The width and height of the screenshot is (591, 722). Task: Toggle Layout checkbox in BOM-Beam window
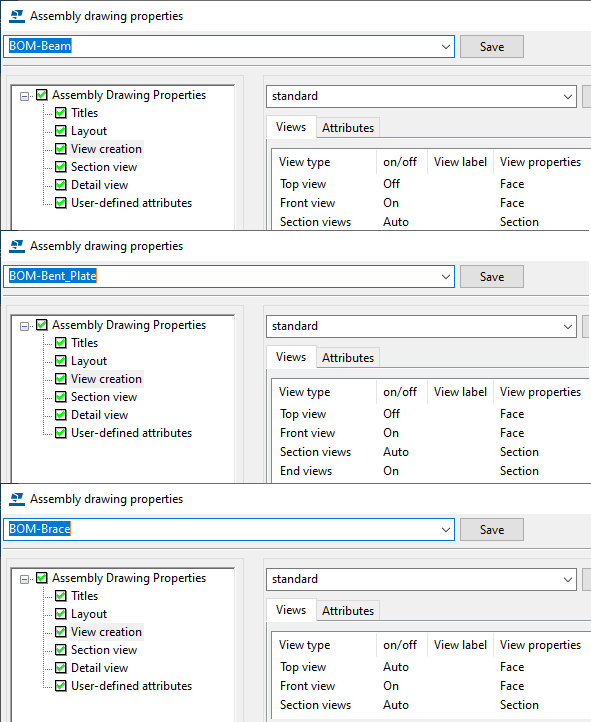tap(61, 131)
